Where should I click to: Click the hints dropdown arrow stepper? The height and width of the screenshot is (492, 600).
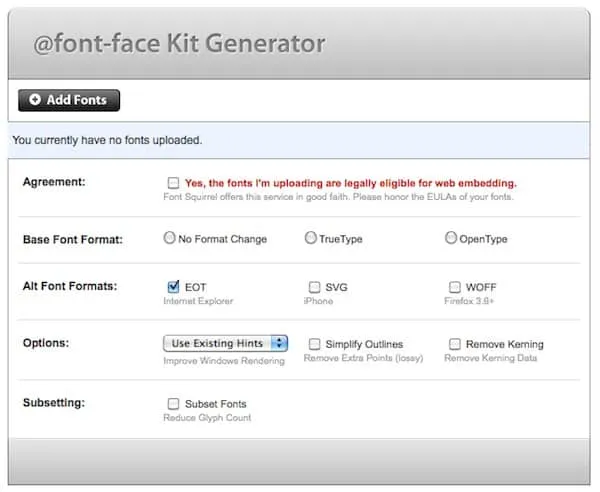(279, 343)
